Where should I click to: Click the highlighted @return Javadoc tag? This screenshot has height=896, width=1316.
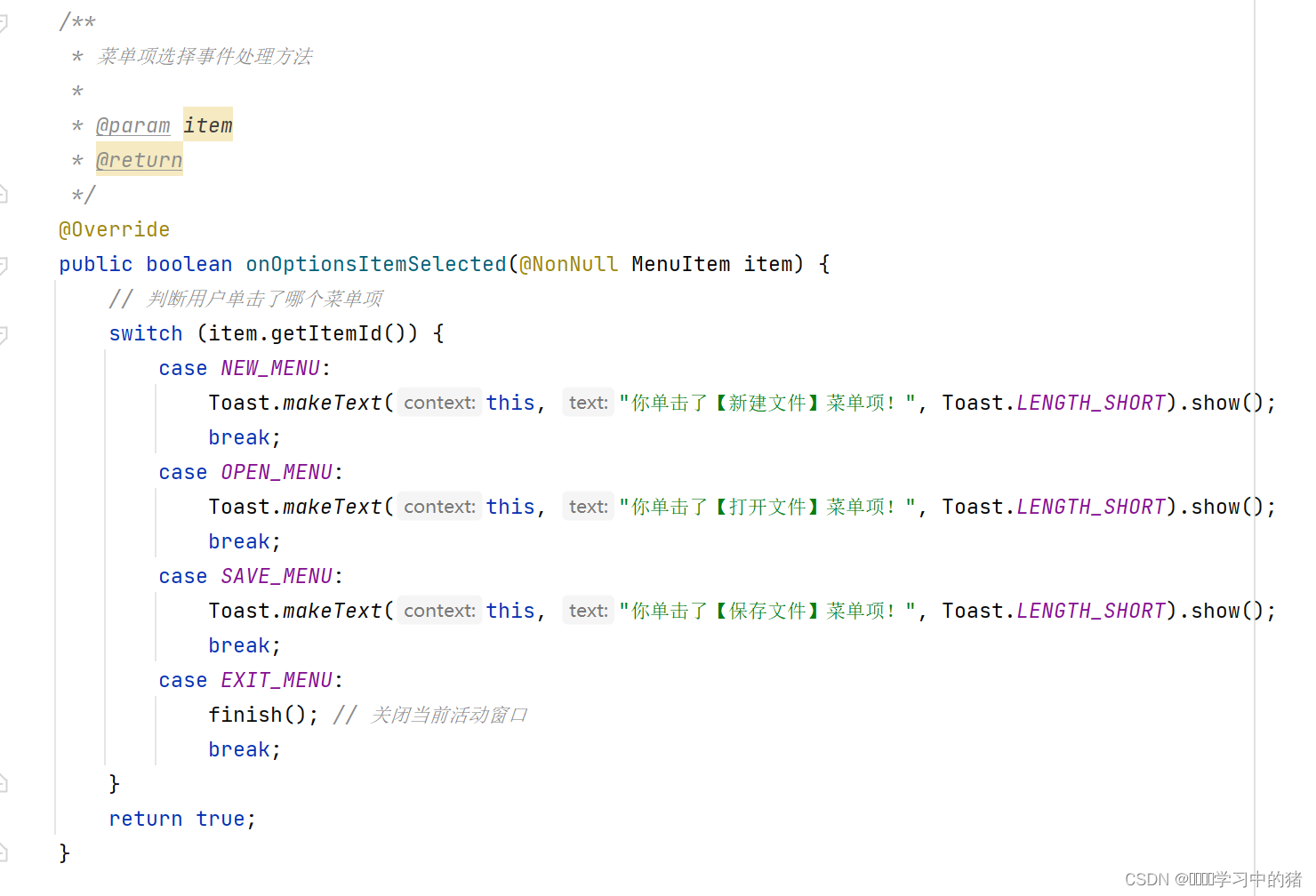pyautogui.click(x=139, y=160)
